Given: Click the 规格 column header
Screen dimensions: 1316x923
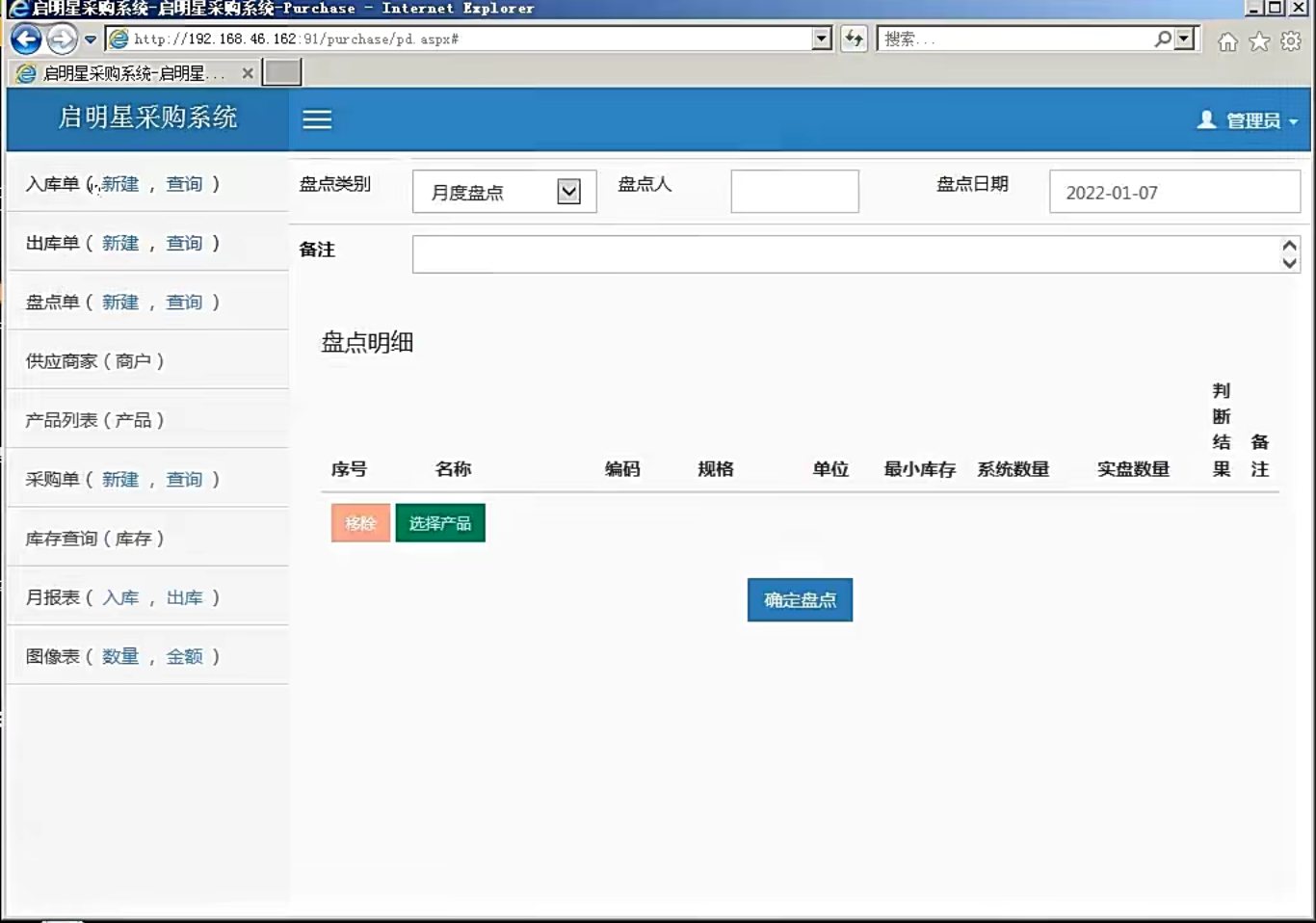Looking at the screenshot, I should tap(716, 469).
